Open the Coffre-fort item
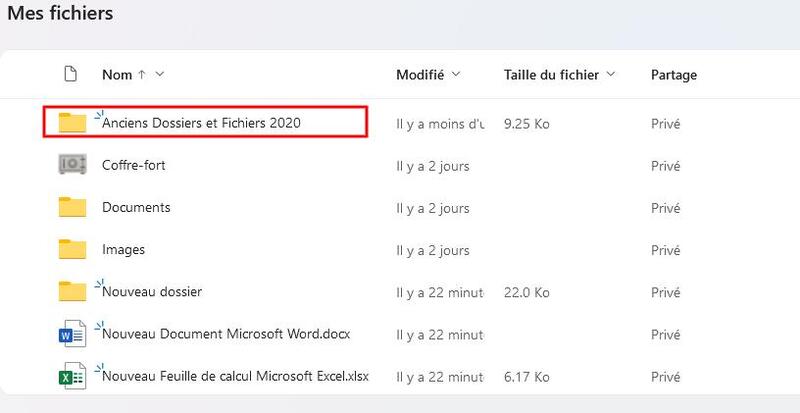800x413 pixels. pyautogui.click(x=134, y=165)
